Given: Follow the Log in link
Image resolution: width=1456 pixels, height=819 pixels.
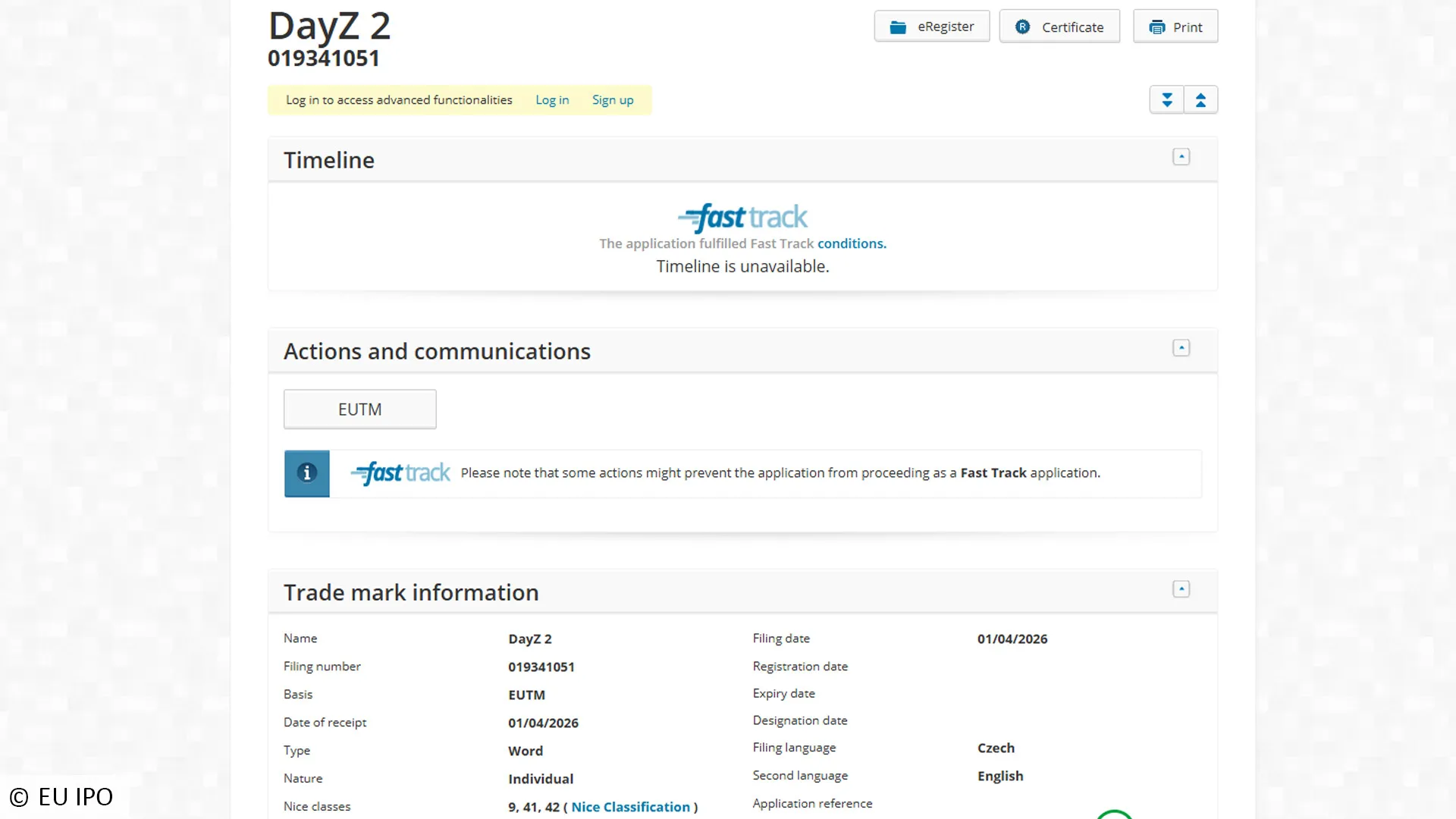Looking at the screenshot, I should click(x=551, y=100).
